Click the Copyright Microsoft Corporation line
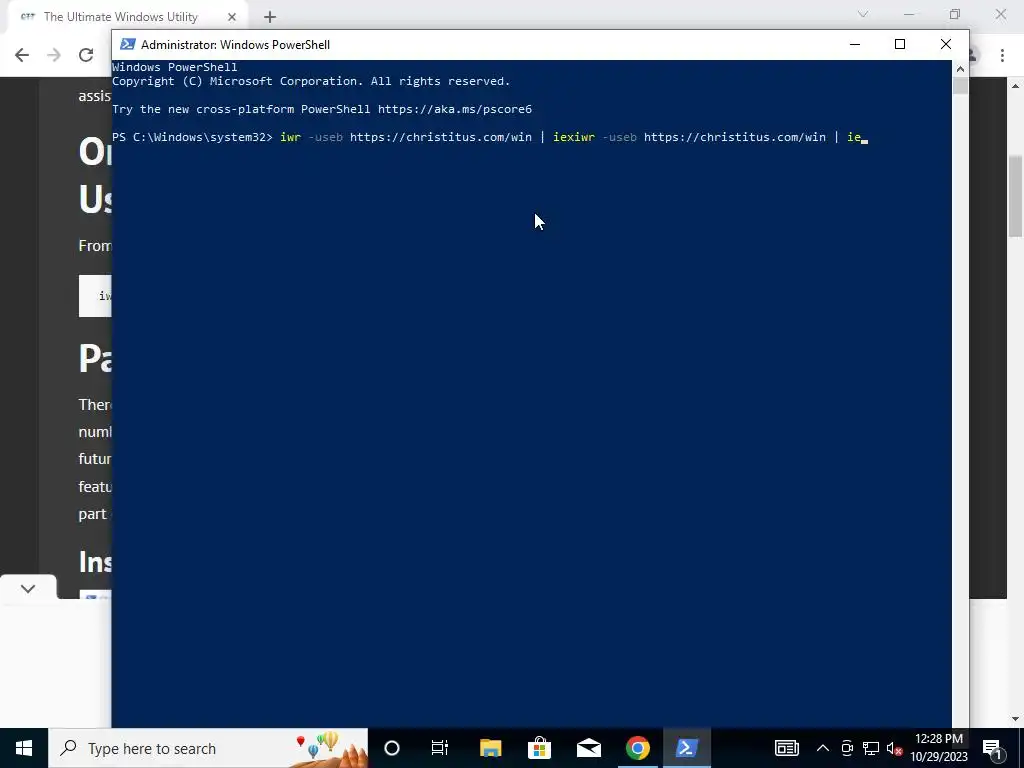The width and height of the screenshot is (1024, 768). (x=311, y=81)
